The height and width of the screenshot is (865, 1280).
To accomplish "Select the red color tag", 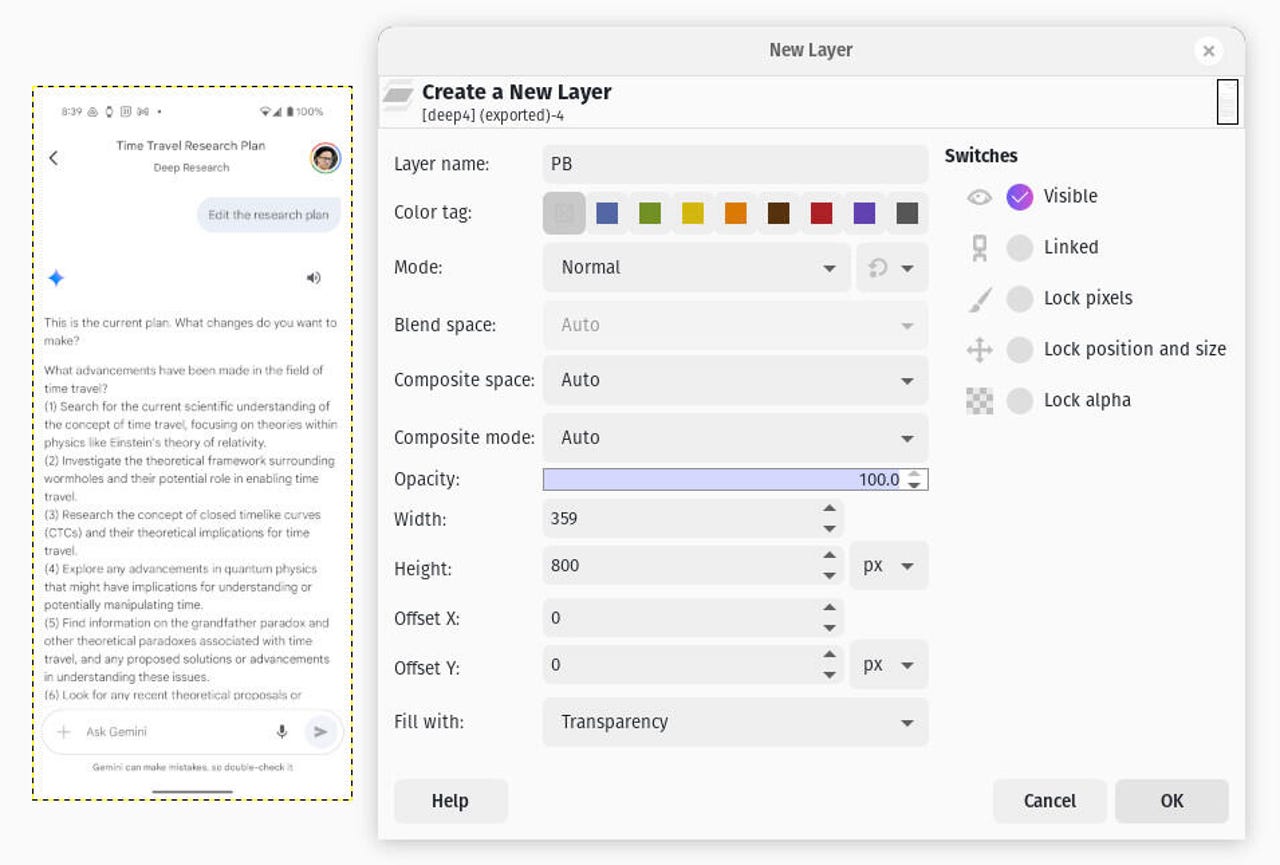I will coord(822,213).
